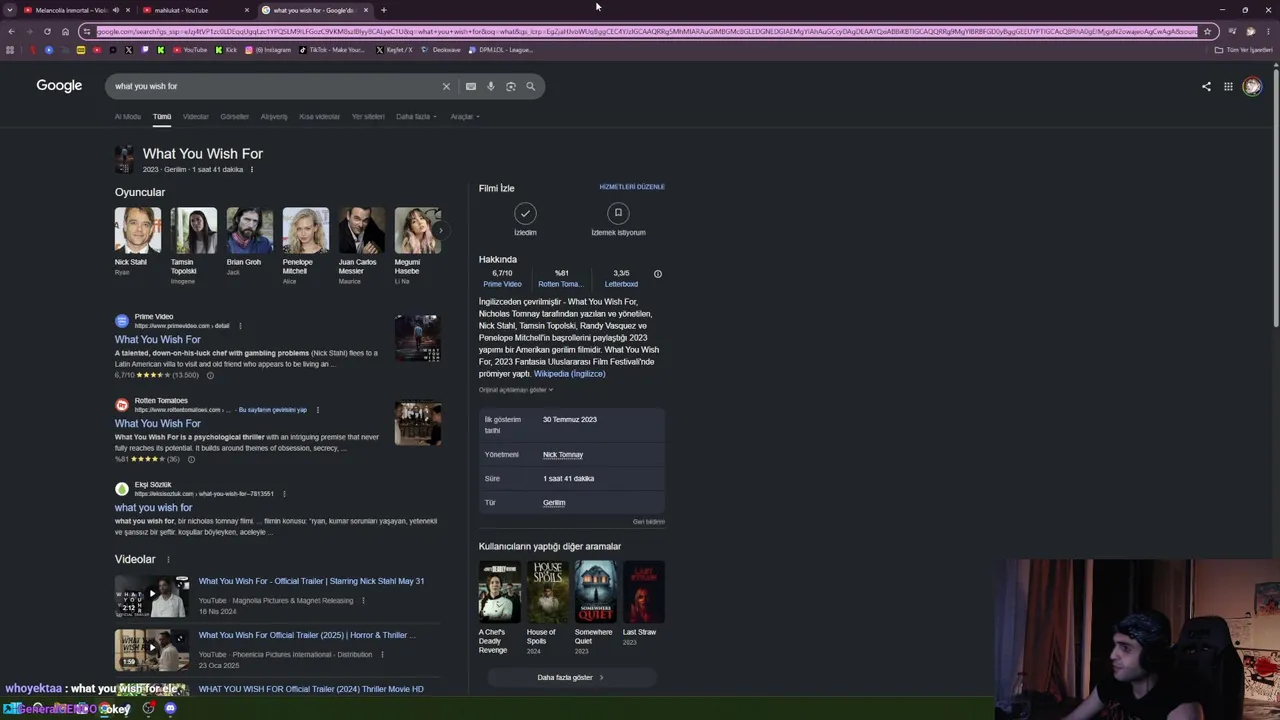Close the mahlukat YouTube tab
Viewport: 1280px width, 720px height.
click(247, 10)
